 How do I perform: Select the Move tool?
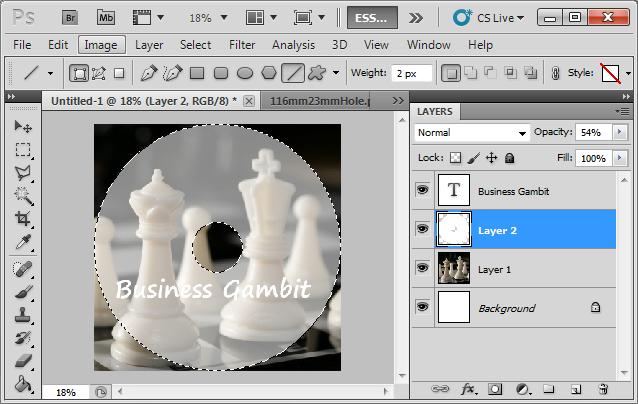click(23, 127)
